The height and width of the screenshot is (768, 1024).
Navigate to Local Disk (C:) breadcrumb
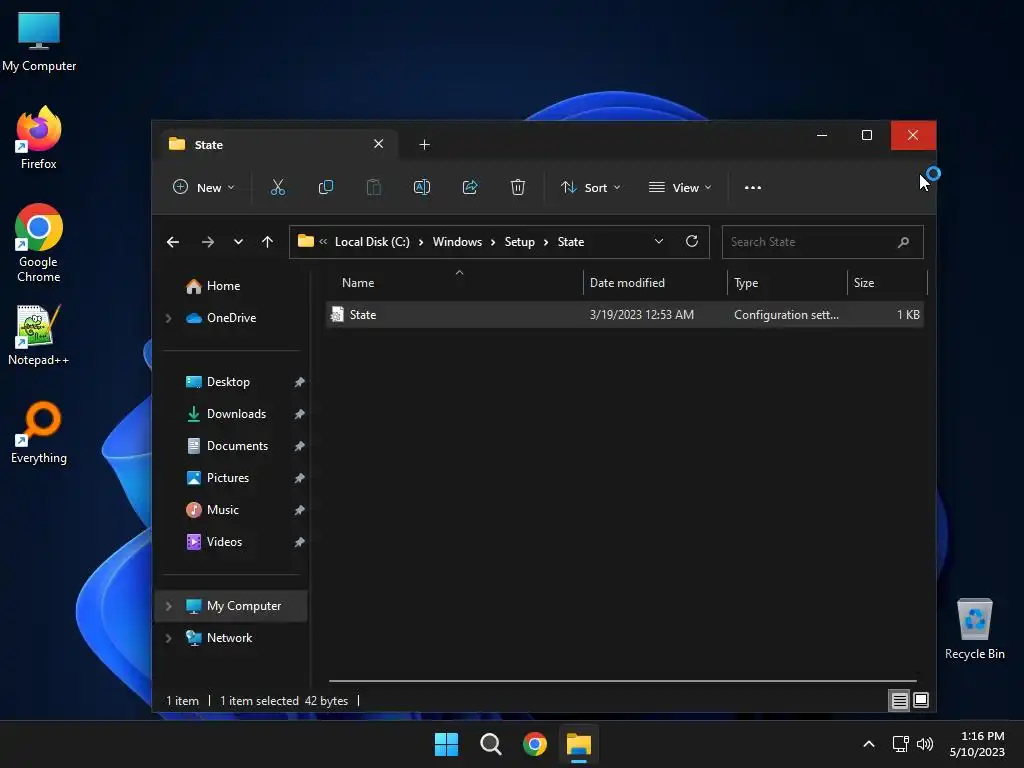tap(372, 242)
